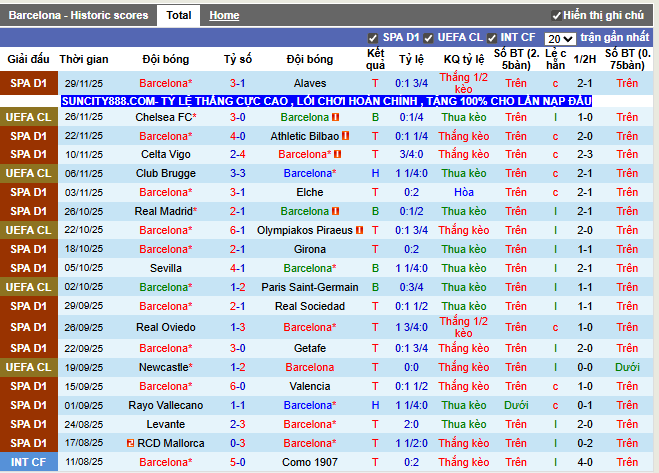
Task: Select Como 1907 team name
Action: (310, 462)
